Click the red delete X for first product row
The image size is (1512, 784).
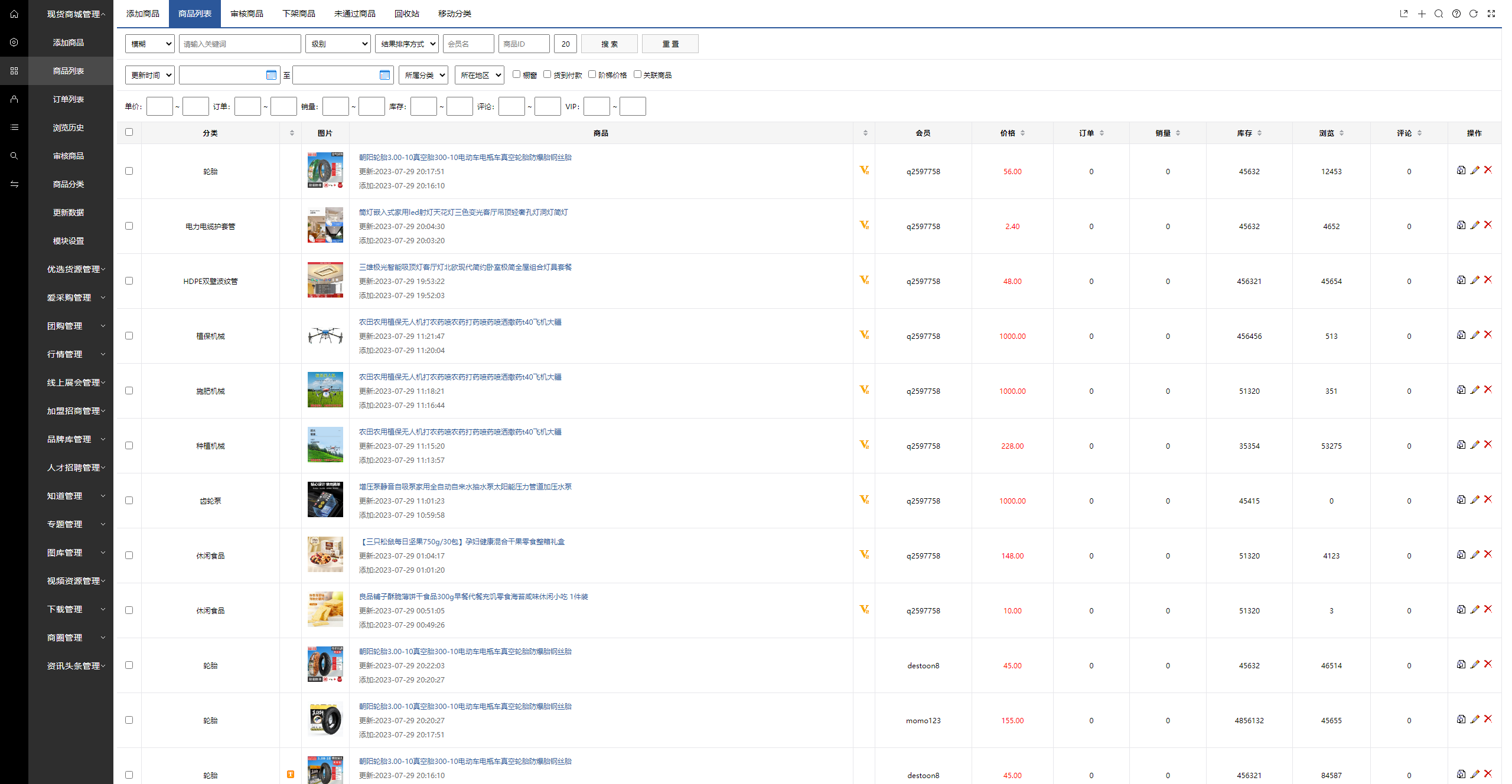tap(1488, 170)
